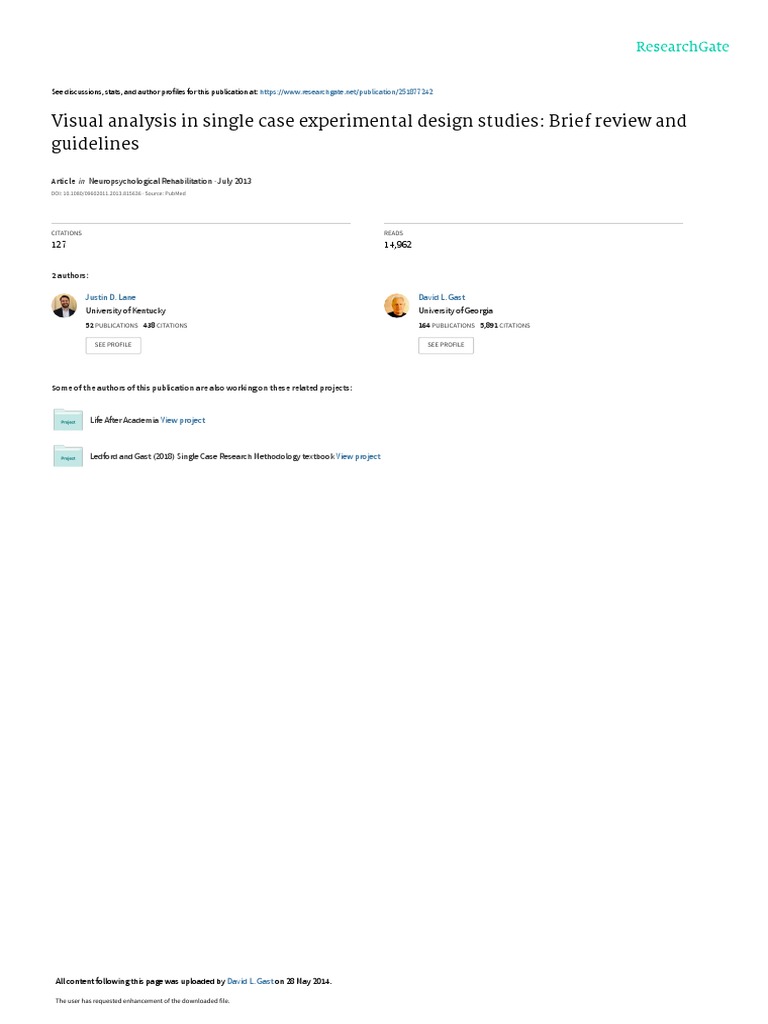Click the Neuropsychological Rehabilitation journal name
The width and height of the screenshot is (768, 1024).
click(150, 181)
